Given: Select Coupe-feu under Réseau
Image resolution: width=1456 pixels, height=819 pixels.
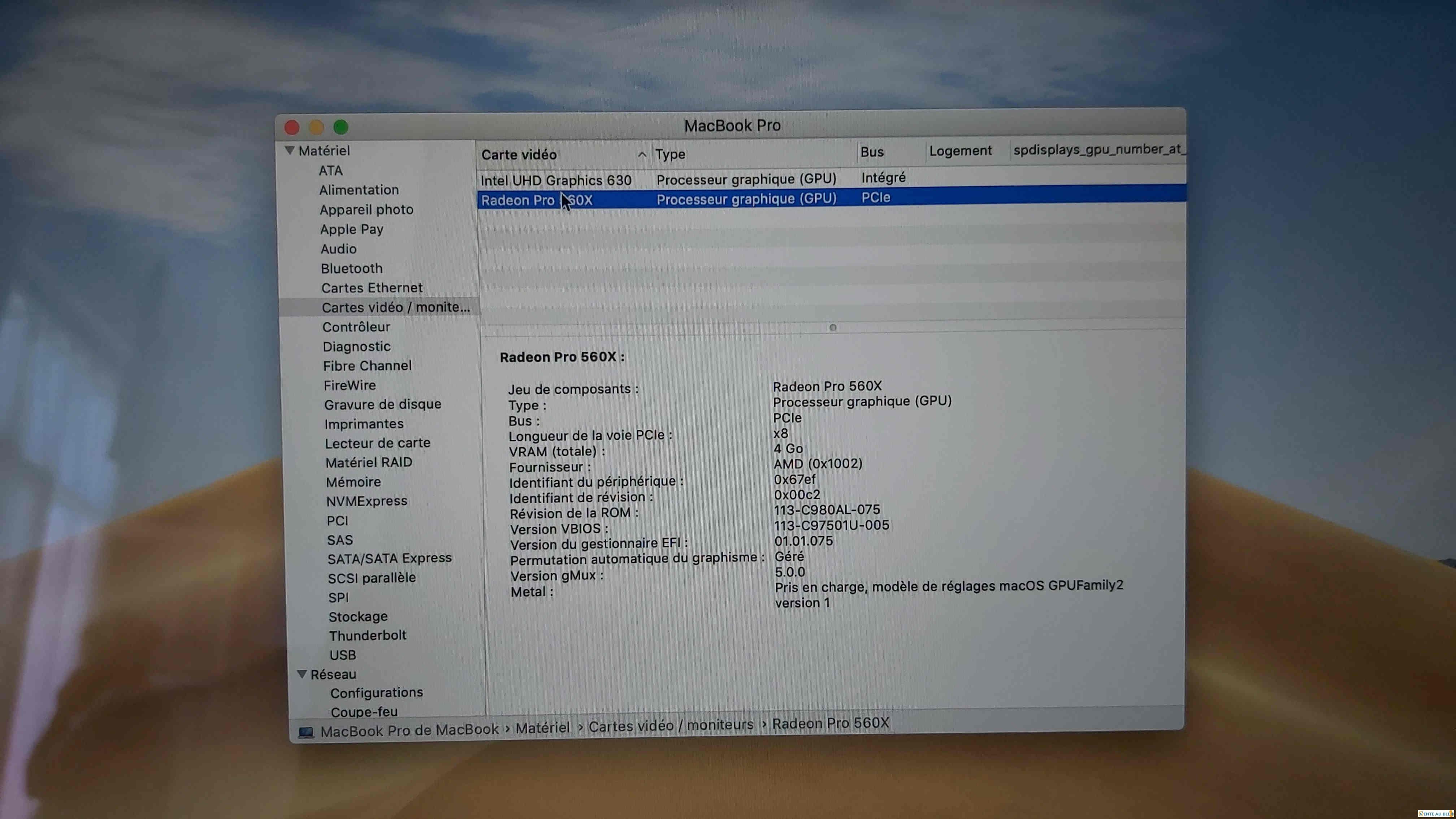Looking at the screenshot, I should (365, 712).
